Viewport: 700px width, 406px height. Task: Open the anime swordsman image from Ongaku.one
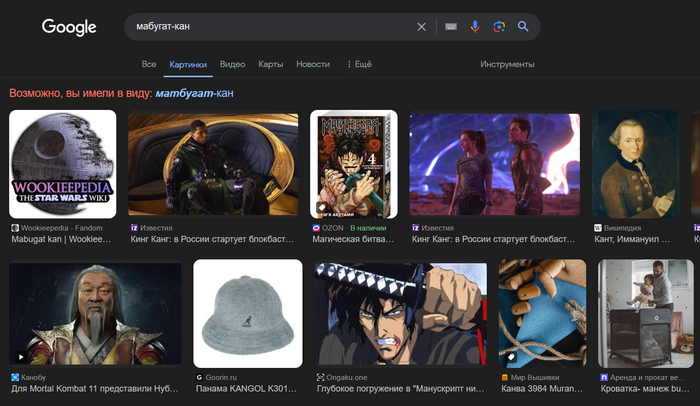coord(400,313)
